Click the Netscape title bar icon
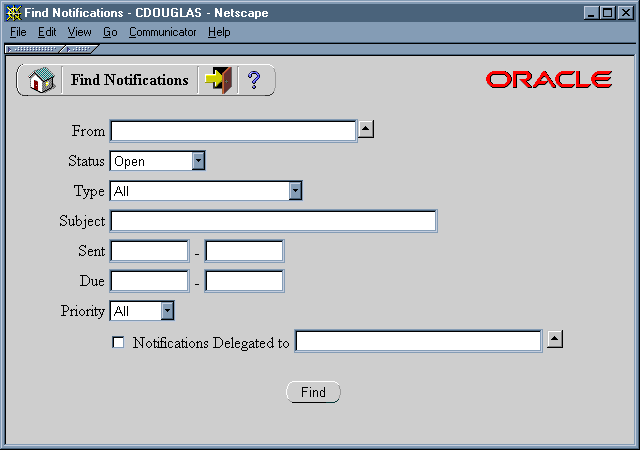The width and height of the screenshot is (640, 450). pyautogui.click(x=13, y=12)
